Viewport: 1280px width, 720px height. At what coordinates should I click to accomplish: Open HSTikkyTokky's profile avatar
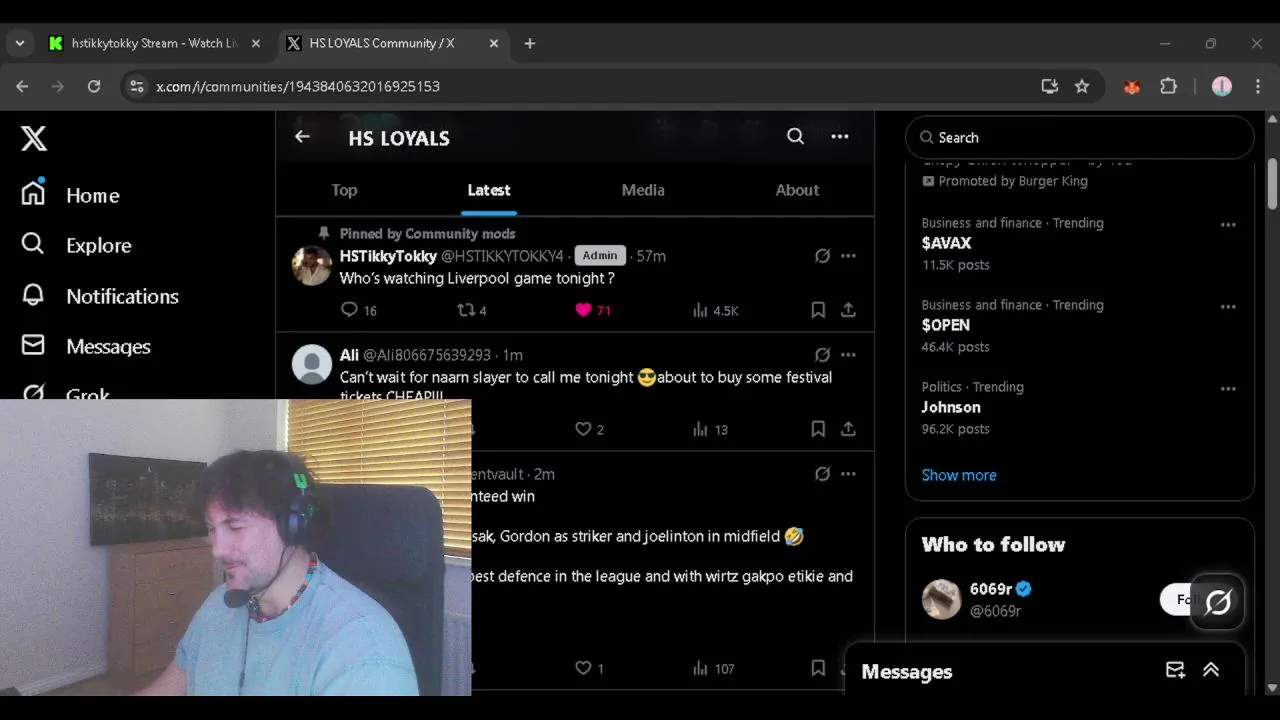[x=311, y=266]
